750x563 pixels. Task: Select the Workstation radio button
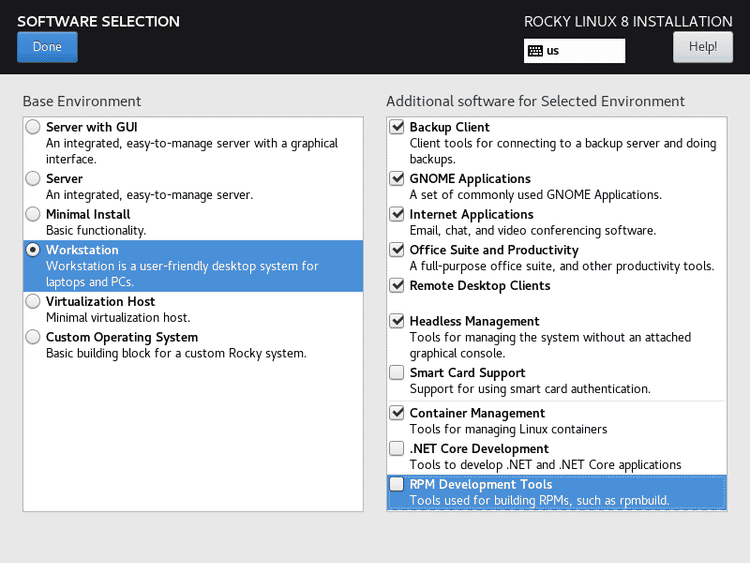(34, 250)
